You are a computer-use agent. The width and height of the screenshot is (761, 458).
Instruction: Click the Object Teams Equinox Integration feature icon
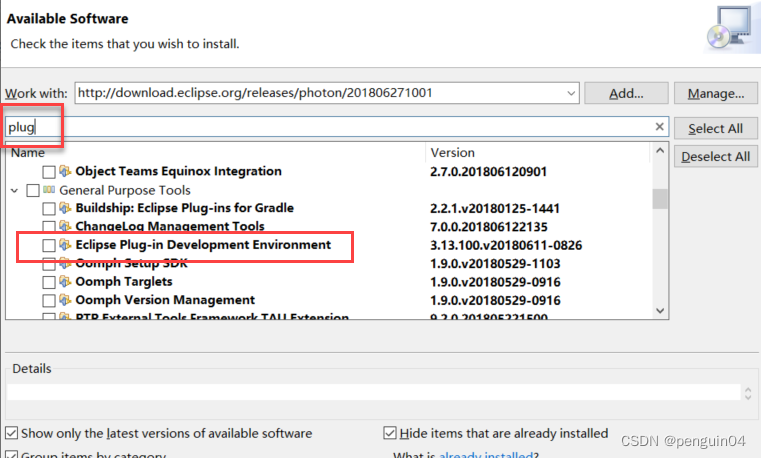point(65,171)
